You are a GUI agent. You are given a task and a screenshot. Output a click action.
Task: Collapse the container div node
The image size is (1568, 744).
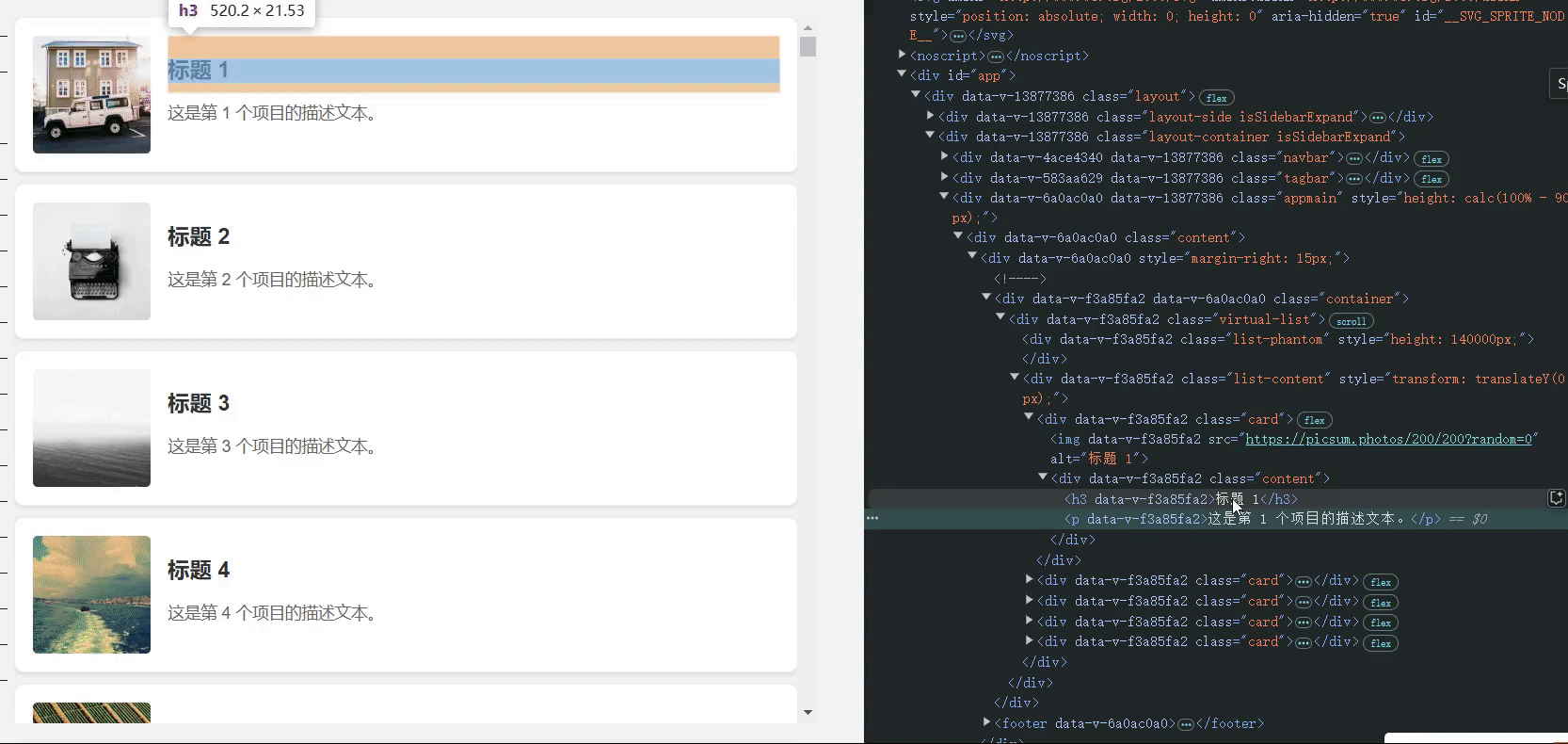point(986,299)
